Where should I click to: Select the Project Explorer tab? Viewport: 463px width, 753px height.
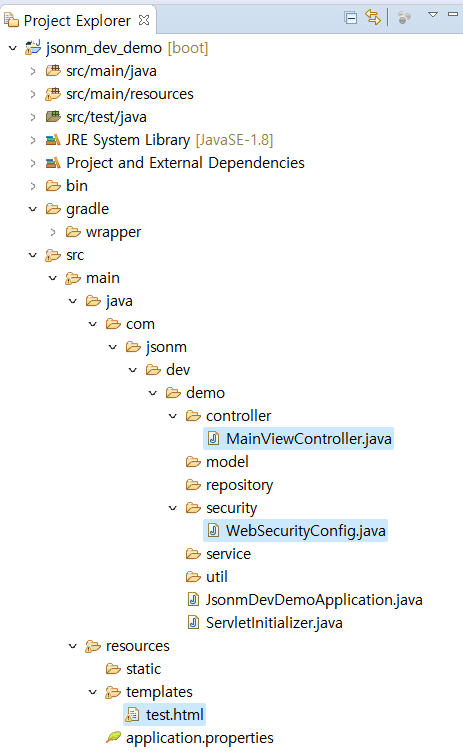pyautogui.click(x=77, y=21)
